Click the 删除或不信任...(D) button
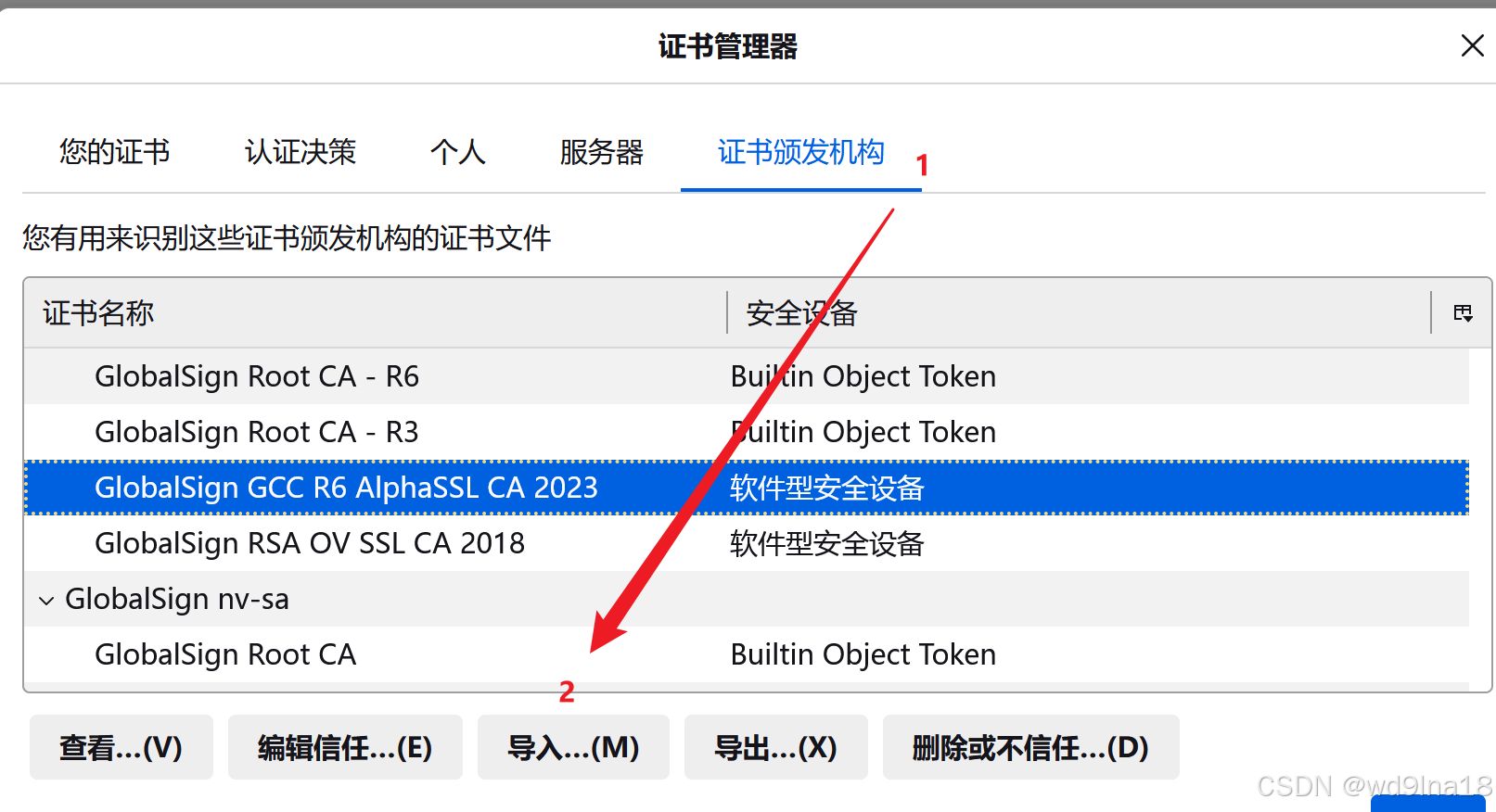This screenshot has height=812, width=1496. coord(1031,747)
